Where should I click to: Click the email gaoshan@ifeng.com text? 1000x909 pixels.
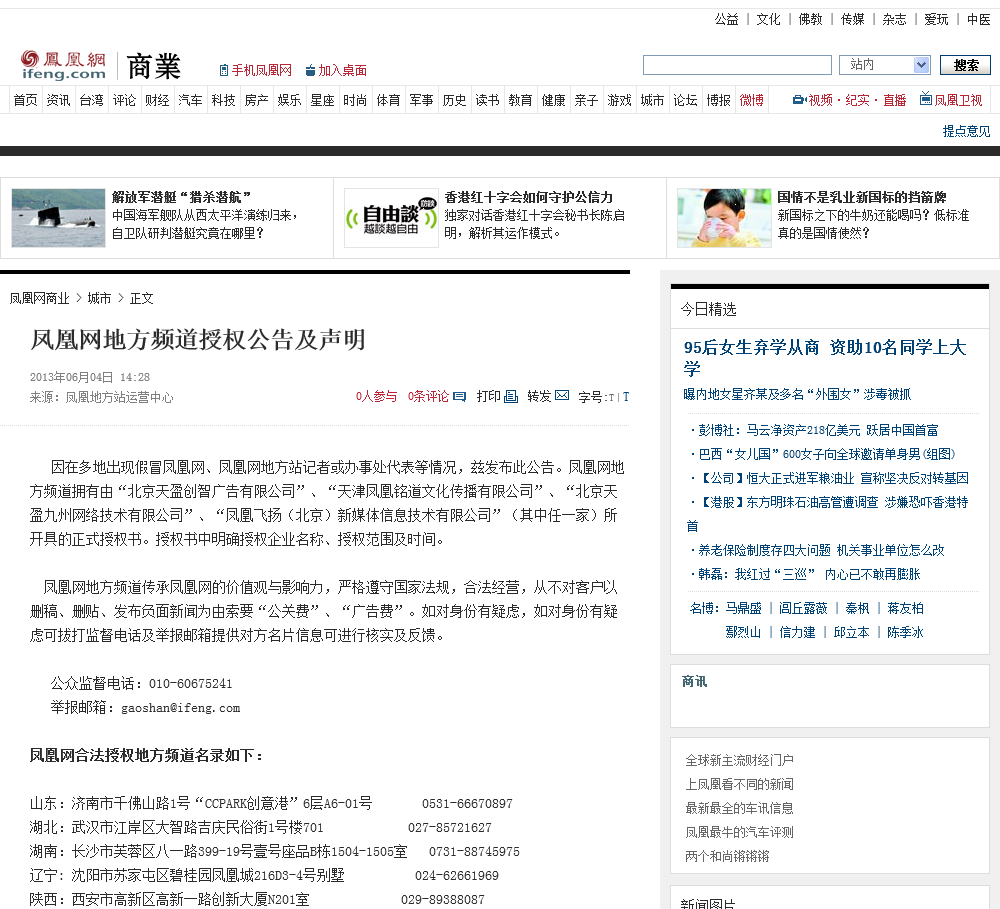(x=180, y=708)
